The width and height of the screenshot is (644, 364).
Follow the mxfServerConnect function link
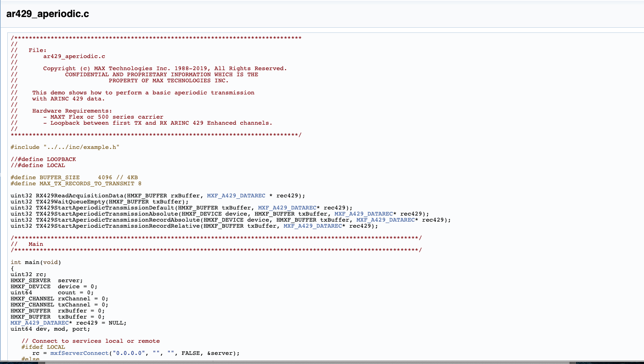pos(79,353)
